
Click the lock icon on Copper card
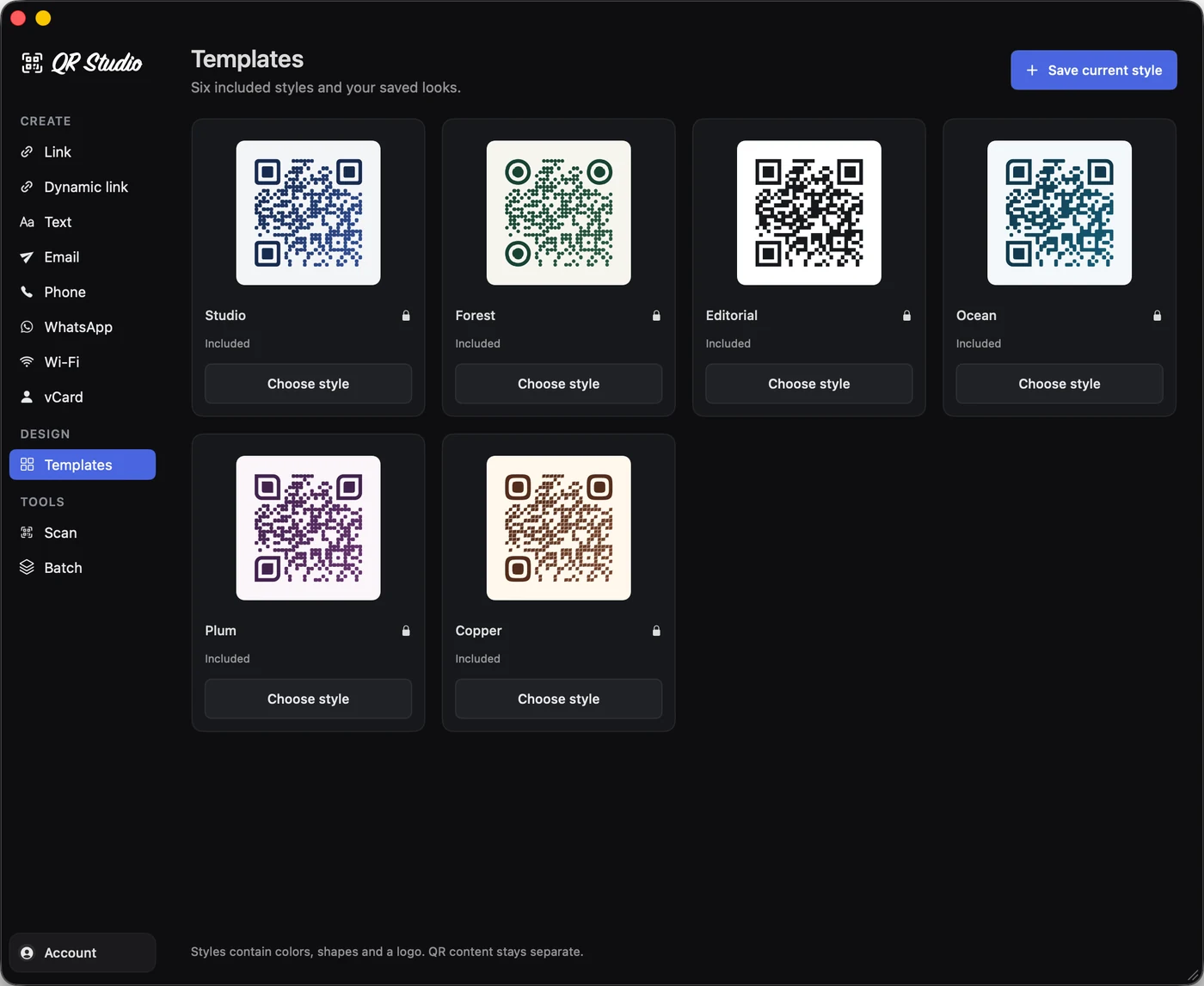point(656,631)
